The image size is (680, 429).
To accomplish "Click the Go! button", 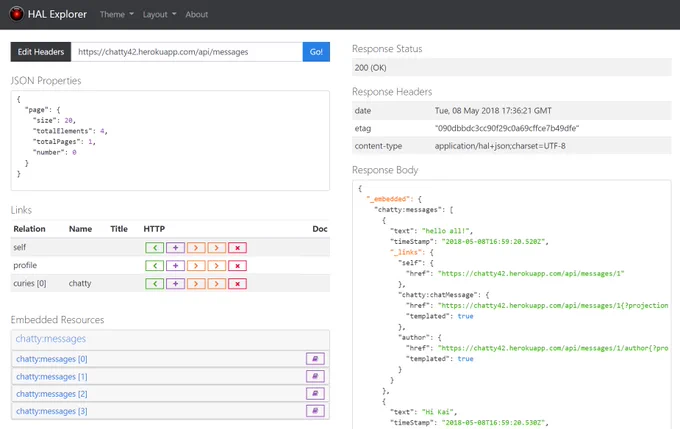I will coord(316,52).
